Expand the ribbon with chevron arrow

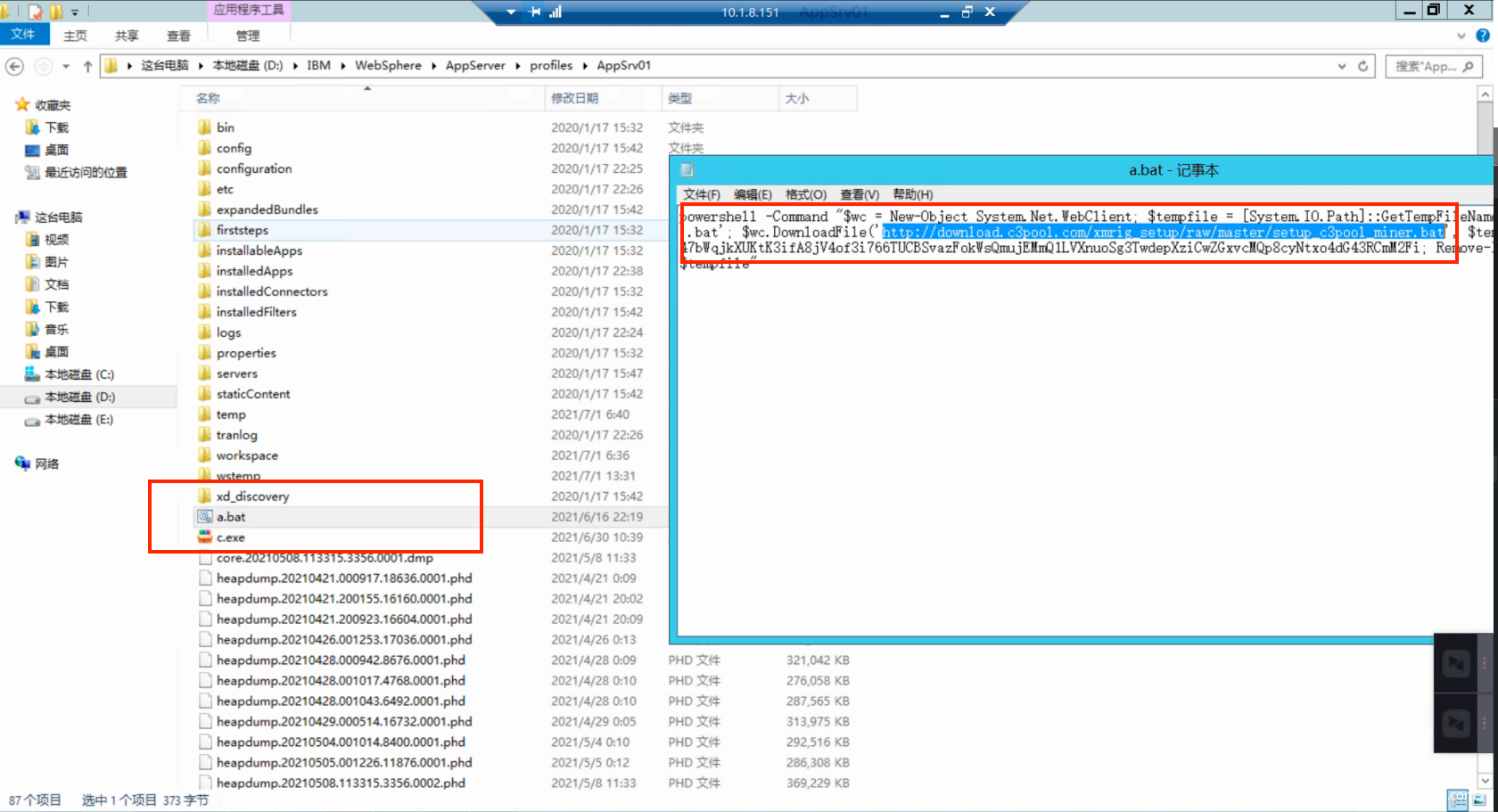pyautogui.click(x=1461, y=36)
